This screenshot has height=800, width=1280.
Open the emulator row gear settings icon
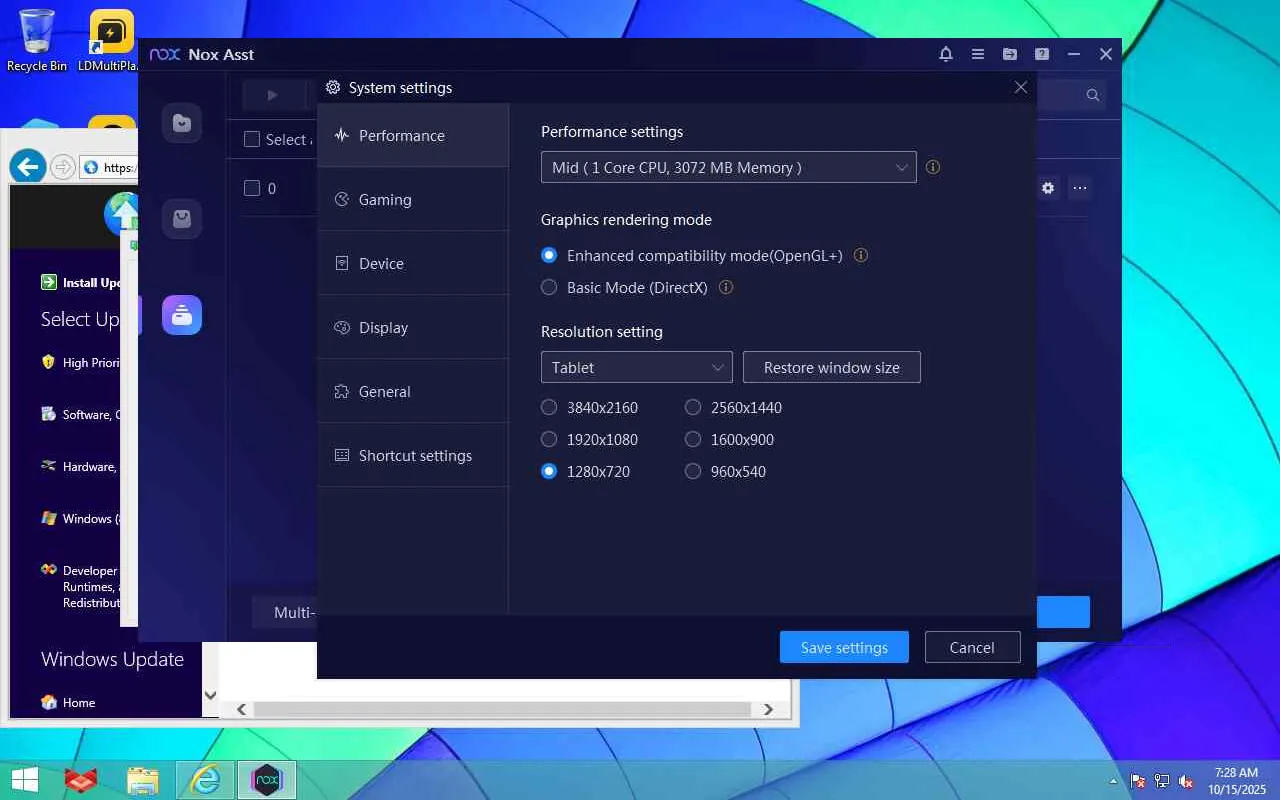(1048, 188)
